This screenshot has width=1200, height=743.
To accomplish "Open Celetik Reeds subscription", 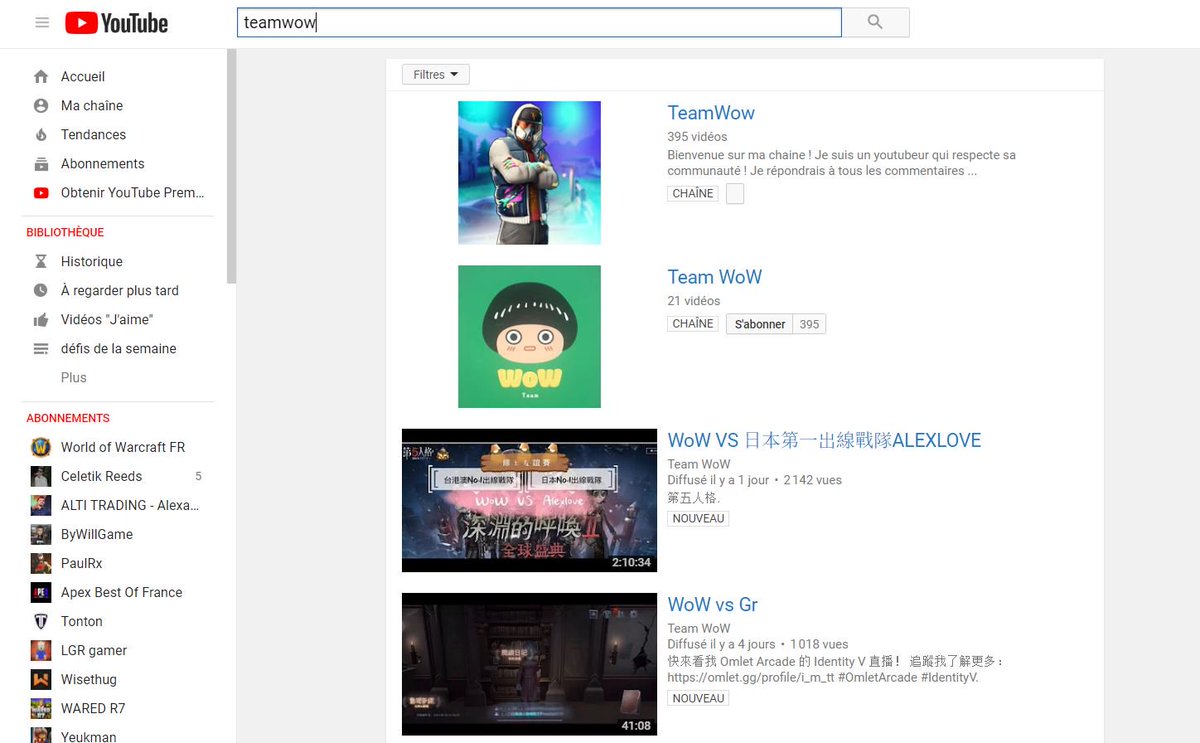I will click(101, 476).
